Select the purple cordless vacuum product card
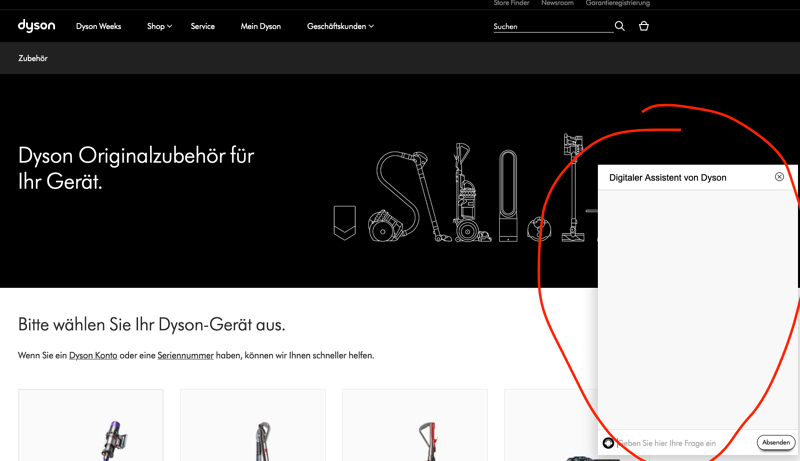This screenshot has width=800, height=461. pos(91,425)
